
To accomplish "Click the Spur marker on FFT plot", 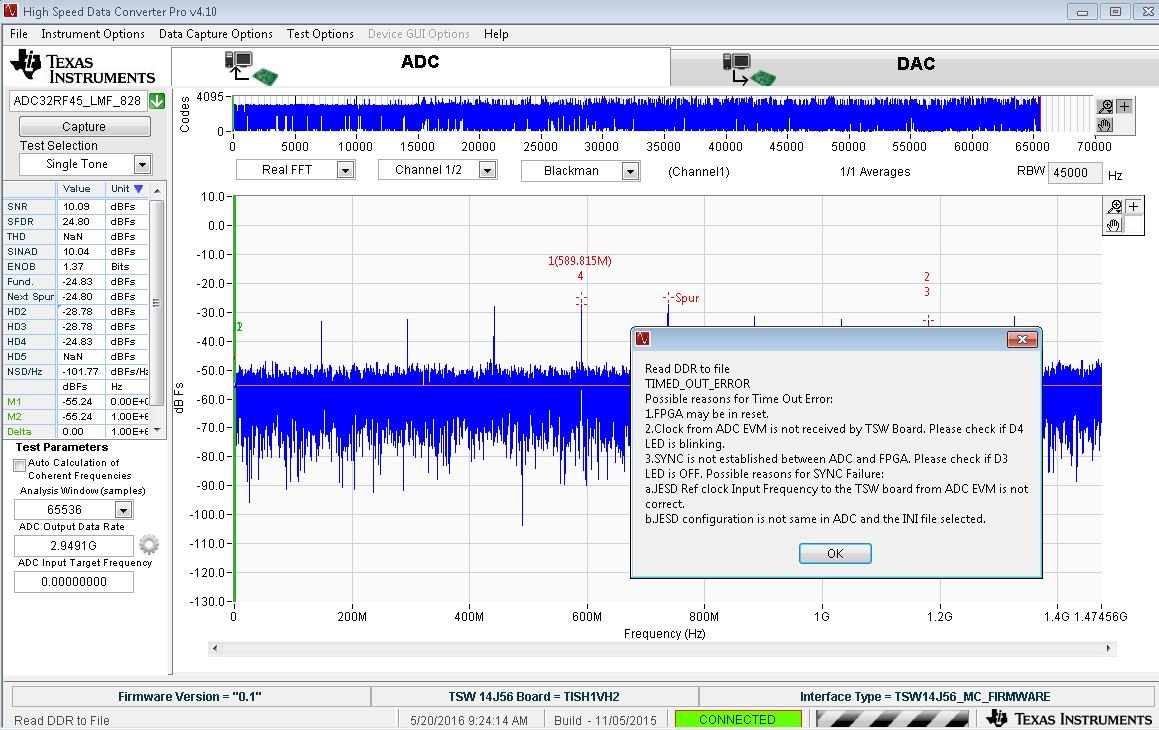I will [668, 298].
